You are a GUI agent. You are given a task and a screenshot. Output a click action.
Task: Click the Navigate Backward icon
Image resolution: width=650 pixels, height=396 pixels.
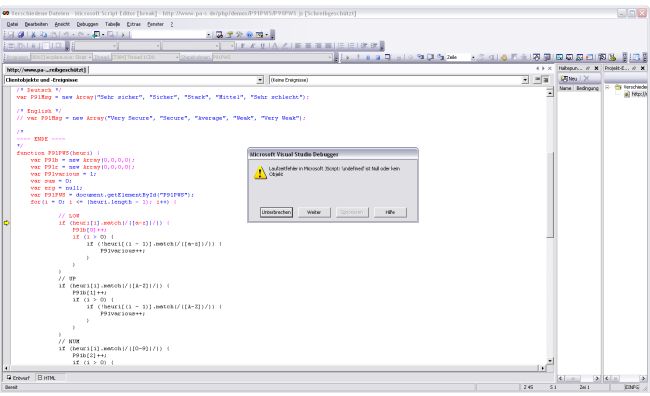point(96,35)
